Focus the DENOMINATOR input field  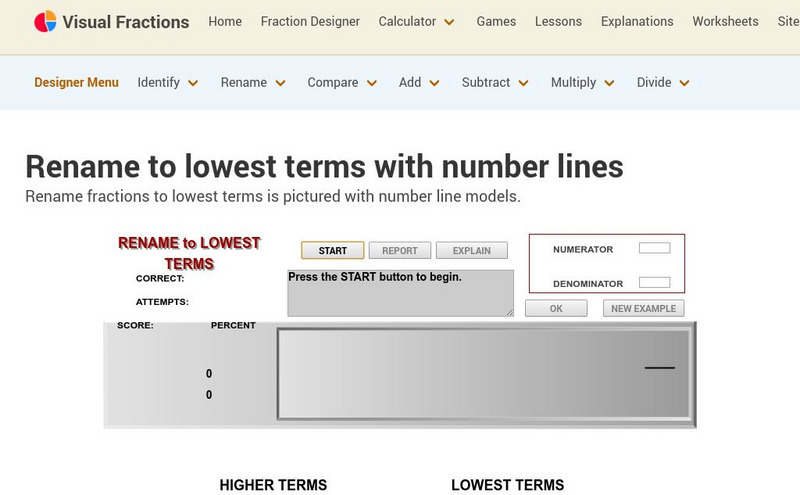[x=654, y=283]
